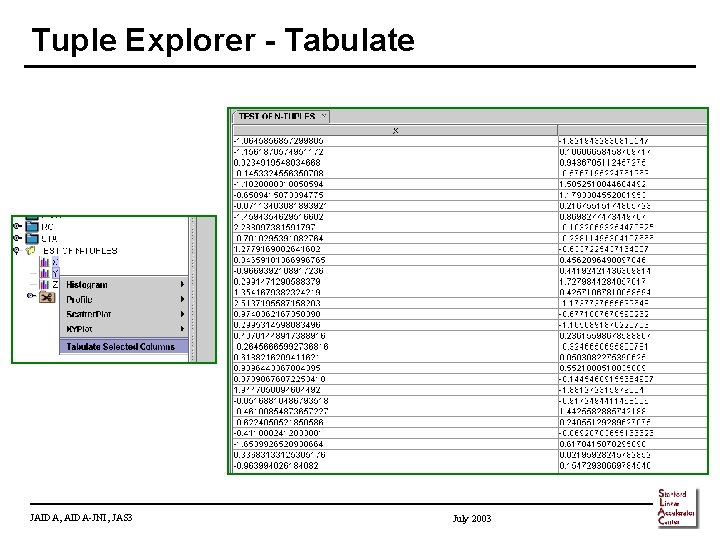Collapse the TEST OF N-TUPLES tree node

(17, 251)
